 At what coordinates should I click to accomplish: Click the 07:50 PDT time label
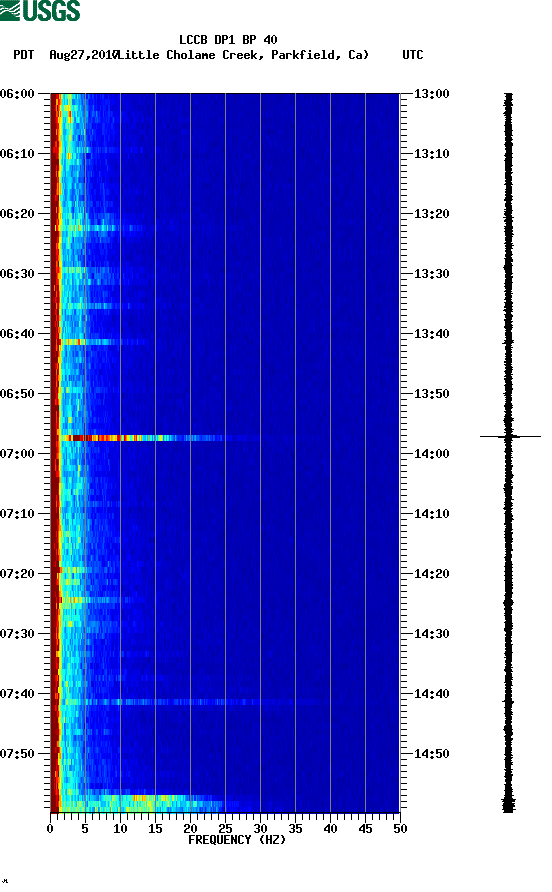pos(17,754)
